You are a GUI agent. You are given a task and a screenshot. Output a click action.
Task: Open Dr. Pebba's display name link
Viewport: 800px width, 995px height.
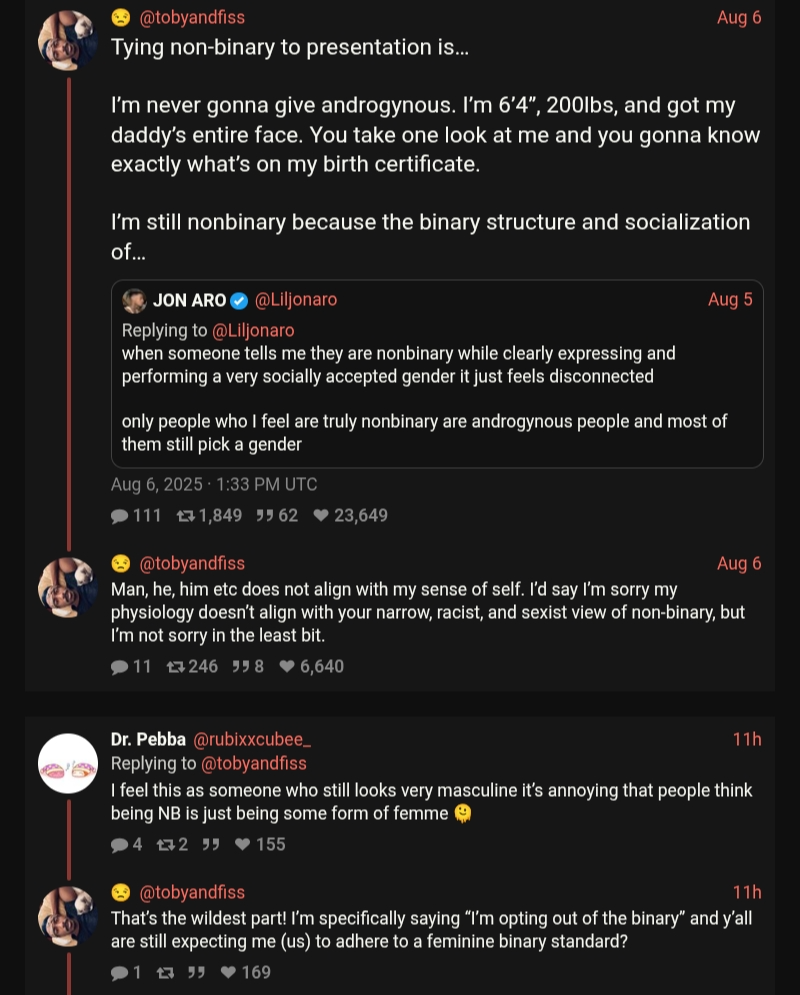(148, 740)
